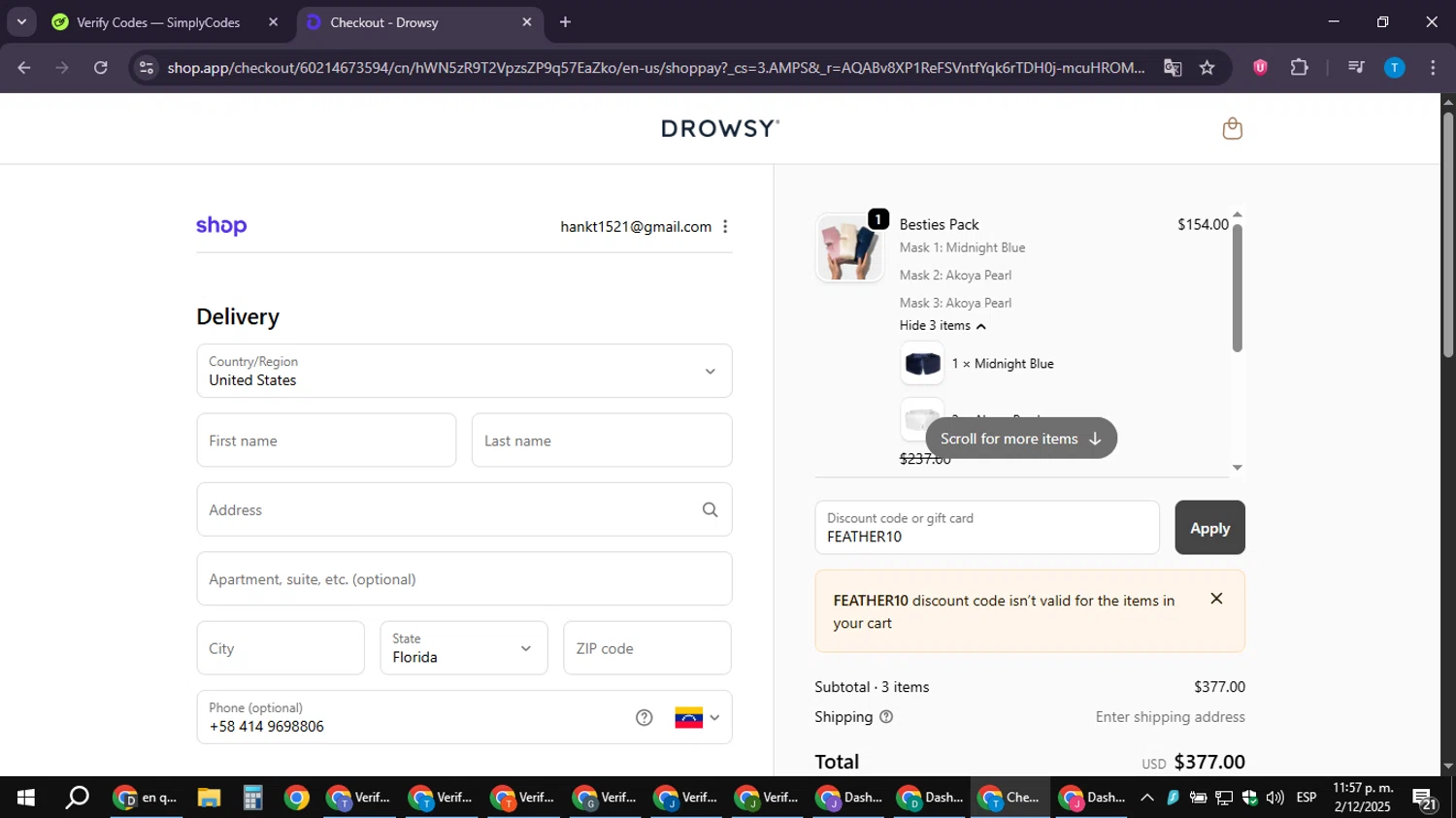Collapse the Hide 3 items list
The image size is (1456, 818).
(943, 326)
